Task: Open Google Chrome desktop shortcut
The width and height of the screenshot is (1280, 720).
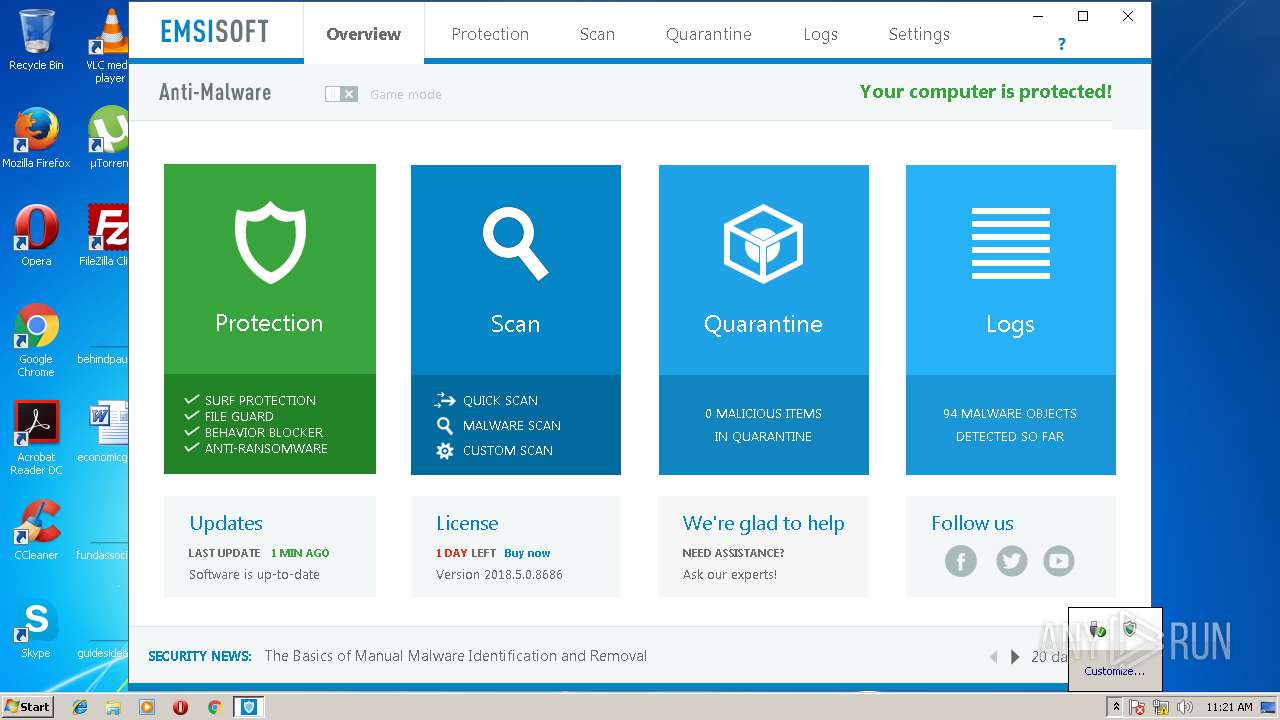Action: point(36,340)
